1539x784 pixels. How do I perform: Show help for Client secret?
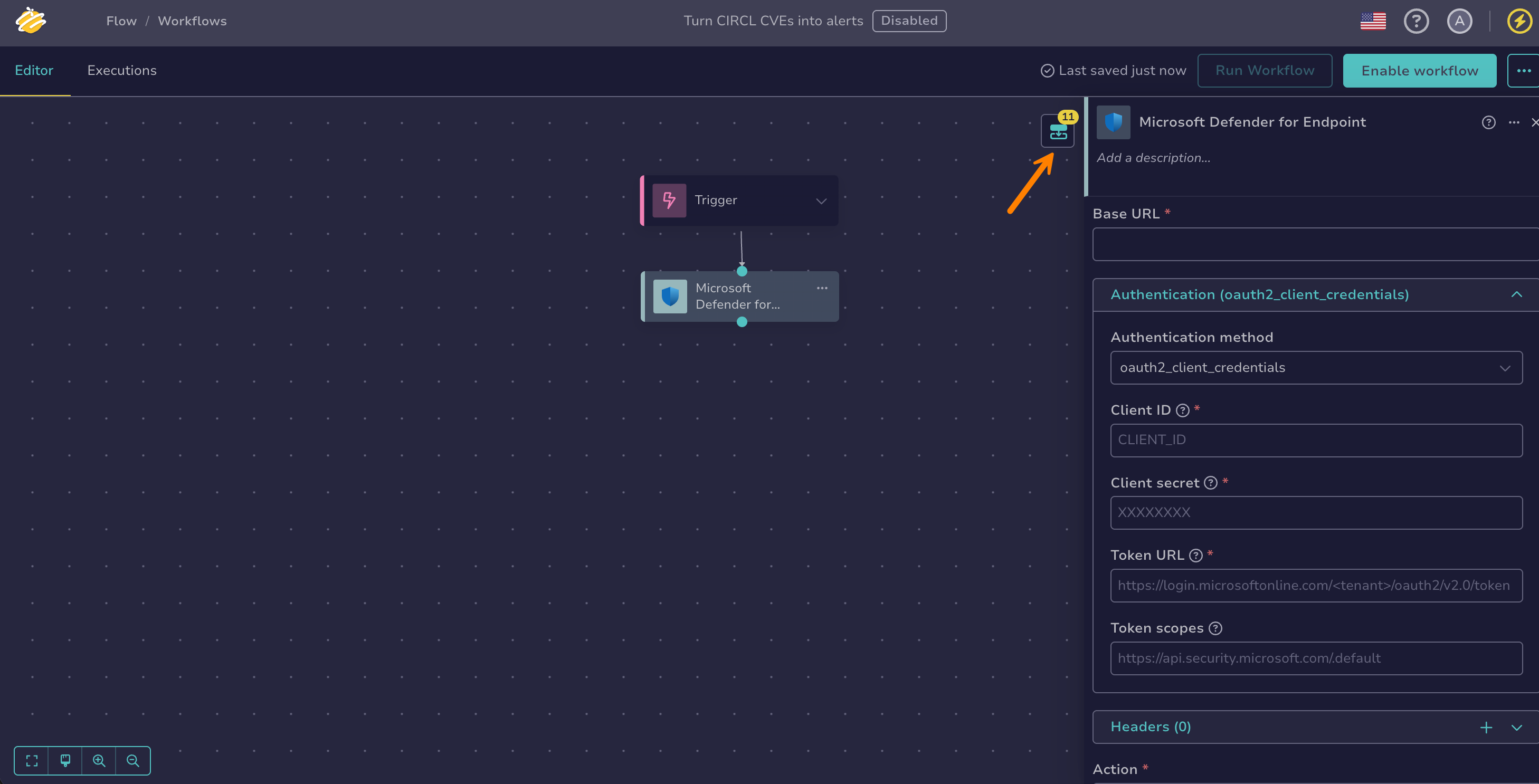pos(1210,483)
